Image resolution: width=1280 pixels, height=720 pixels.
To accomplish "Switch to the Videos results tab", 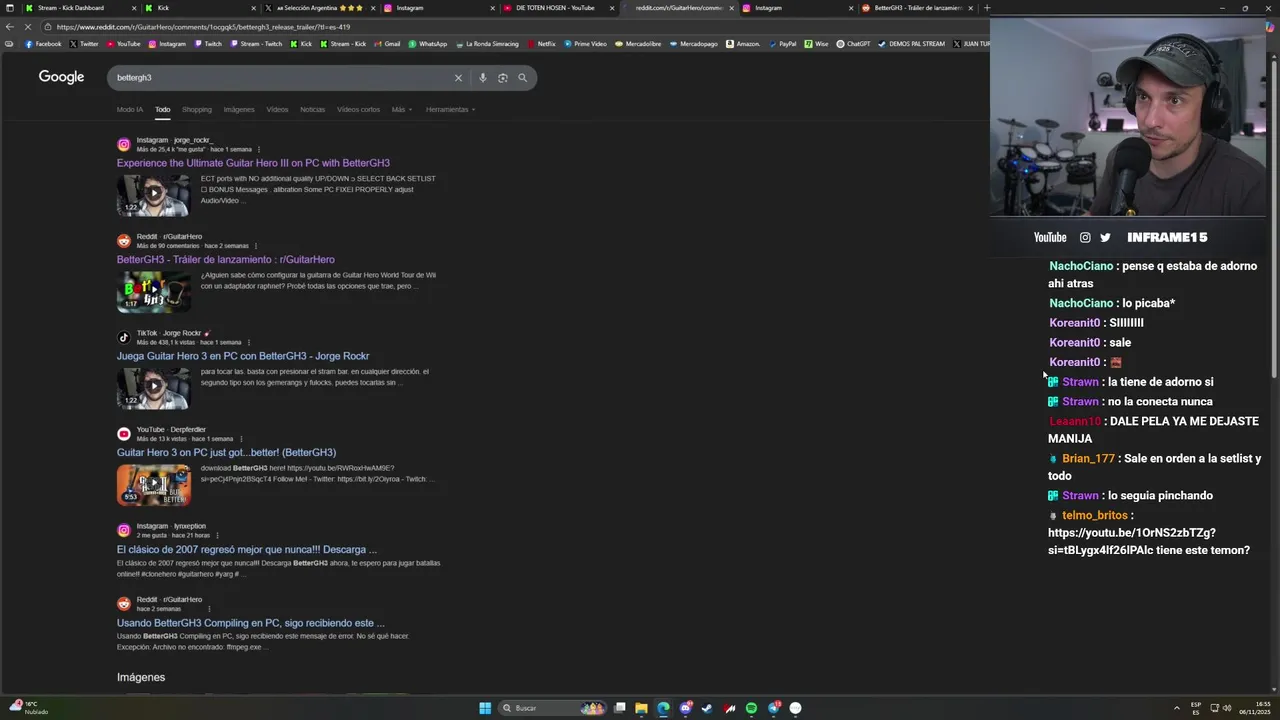I will click(x=277, y=109).
